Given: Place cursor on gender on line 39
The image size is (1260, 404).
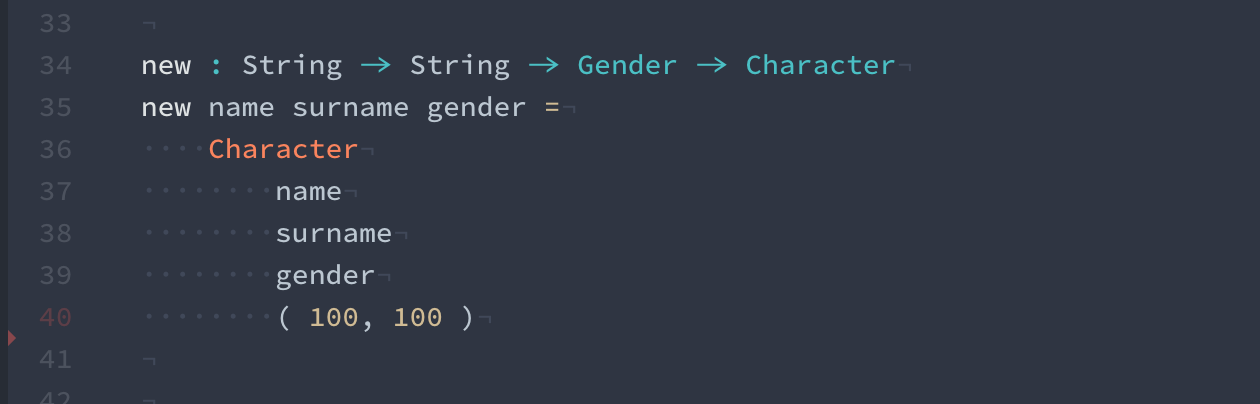Looking at the screenshot, I should click(x=326, y=276).
